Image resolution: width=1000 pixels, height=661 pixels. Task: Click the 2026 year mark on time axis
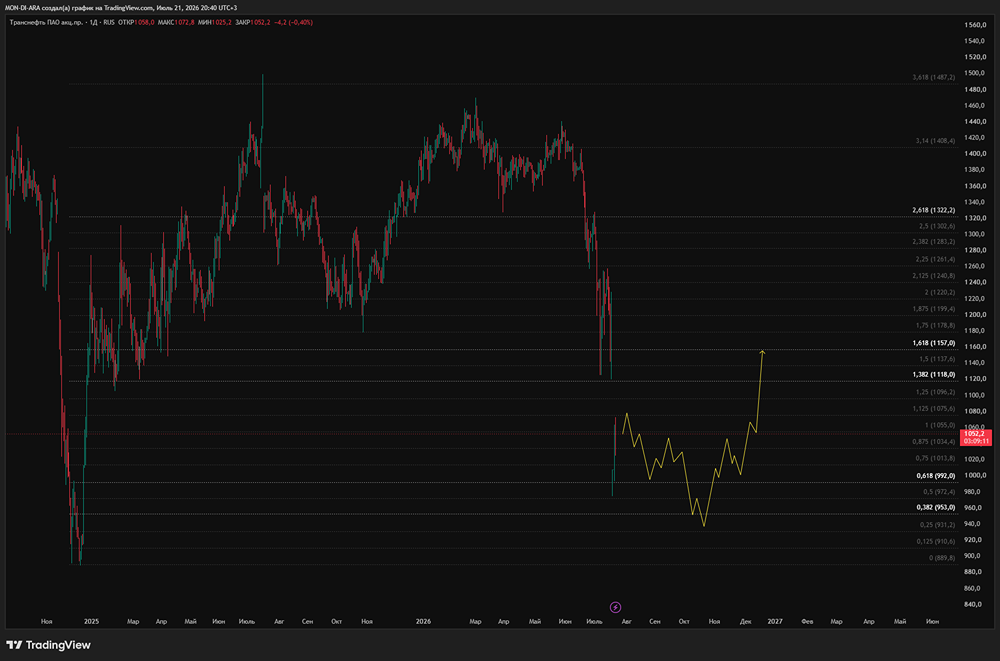pos(423,621)
